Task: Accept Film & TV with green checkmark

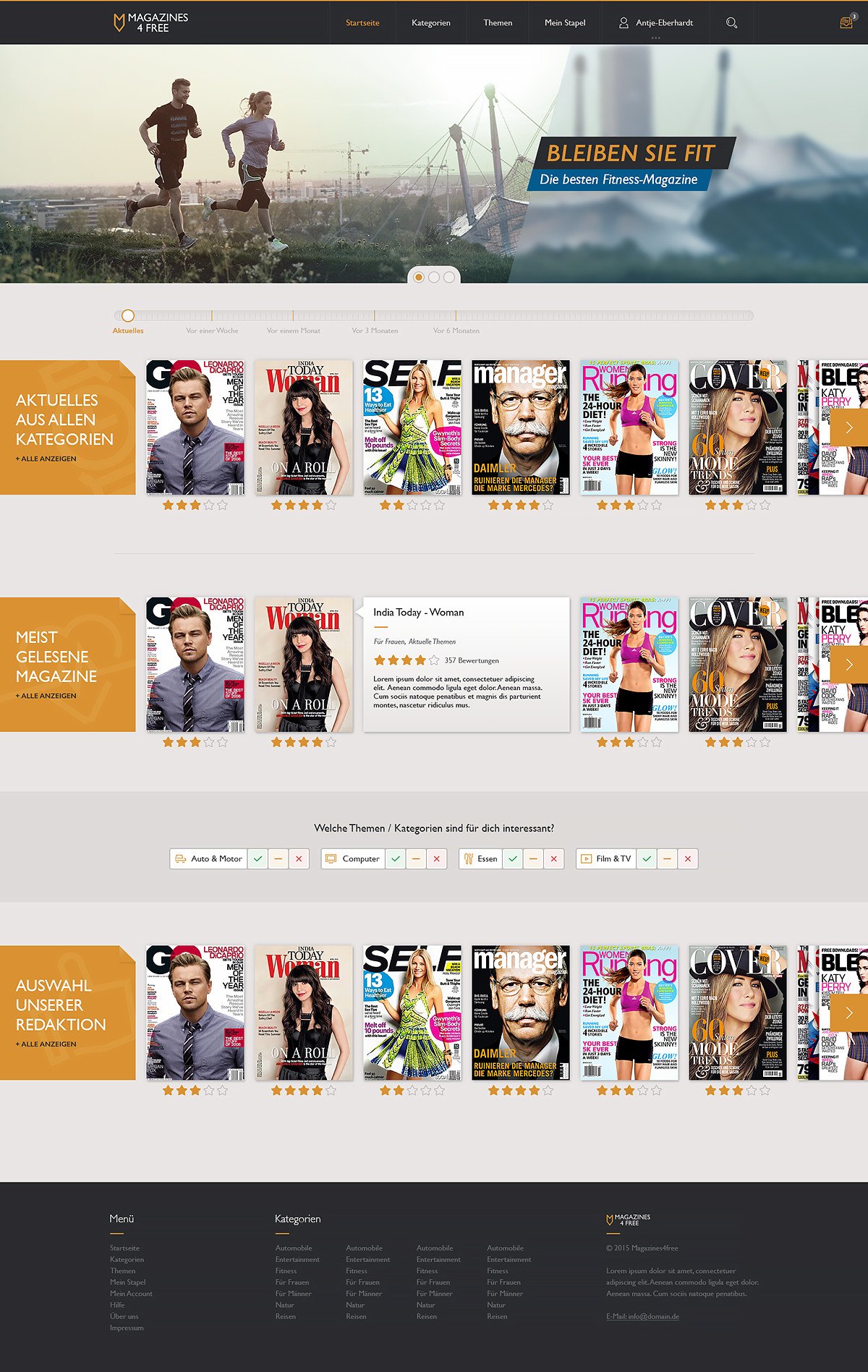Action: [x=647, y=858]
